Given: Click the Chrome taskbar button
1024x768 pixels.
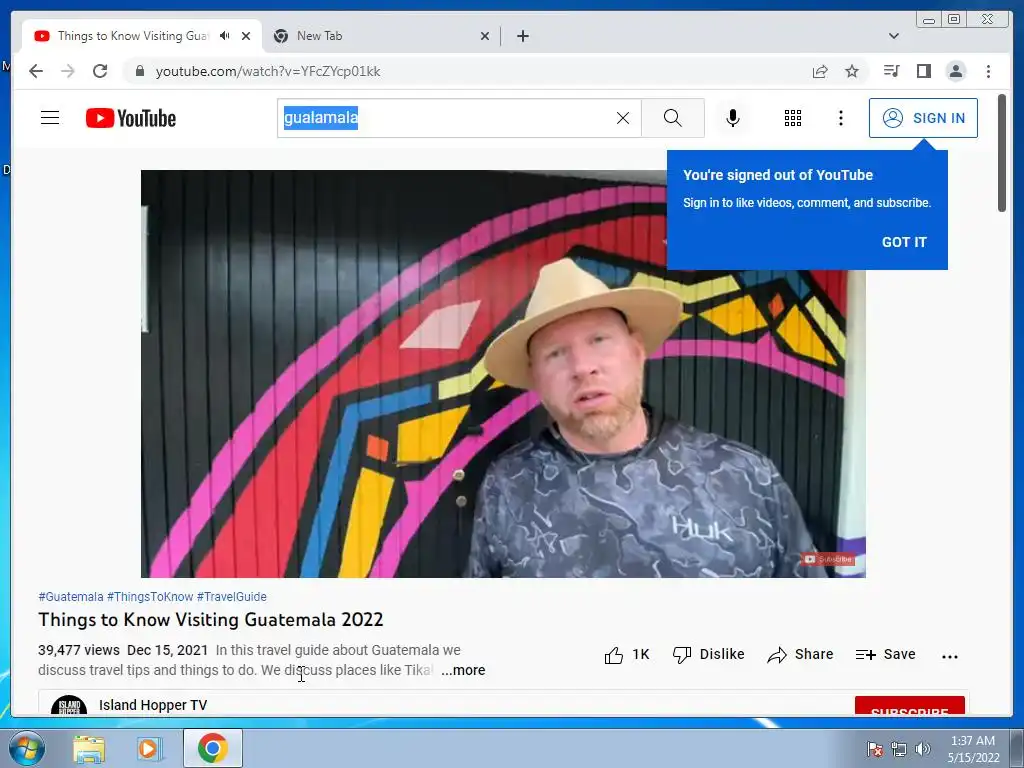Looking at the screenshot, I should tap(213, 748).
